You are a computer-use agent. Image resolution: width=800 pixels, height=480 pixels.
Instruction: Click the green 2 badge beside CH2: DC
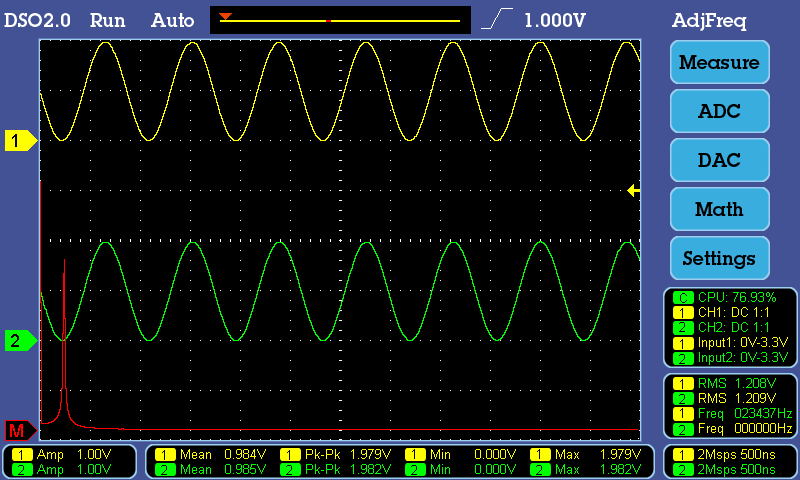[x=683, y=327]
